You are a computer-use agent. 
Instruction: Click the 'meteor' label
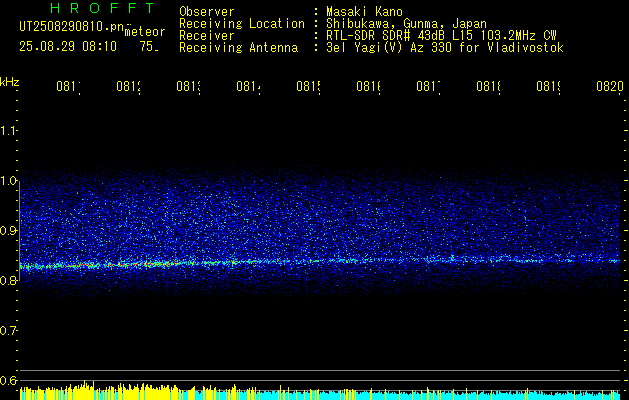coord(145,32)
